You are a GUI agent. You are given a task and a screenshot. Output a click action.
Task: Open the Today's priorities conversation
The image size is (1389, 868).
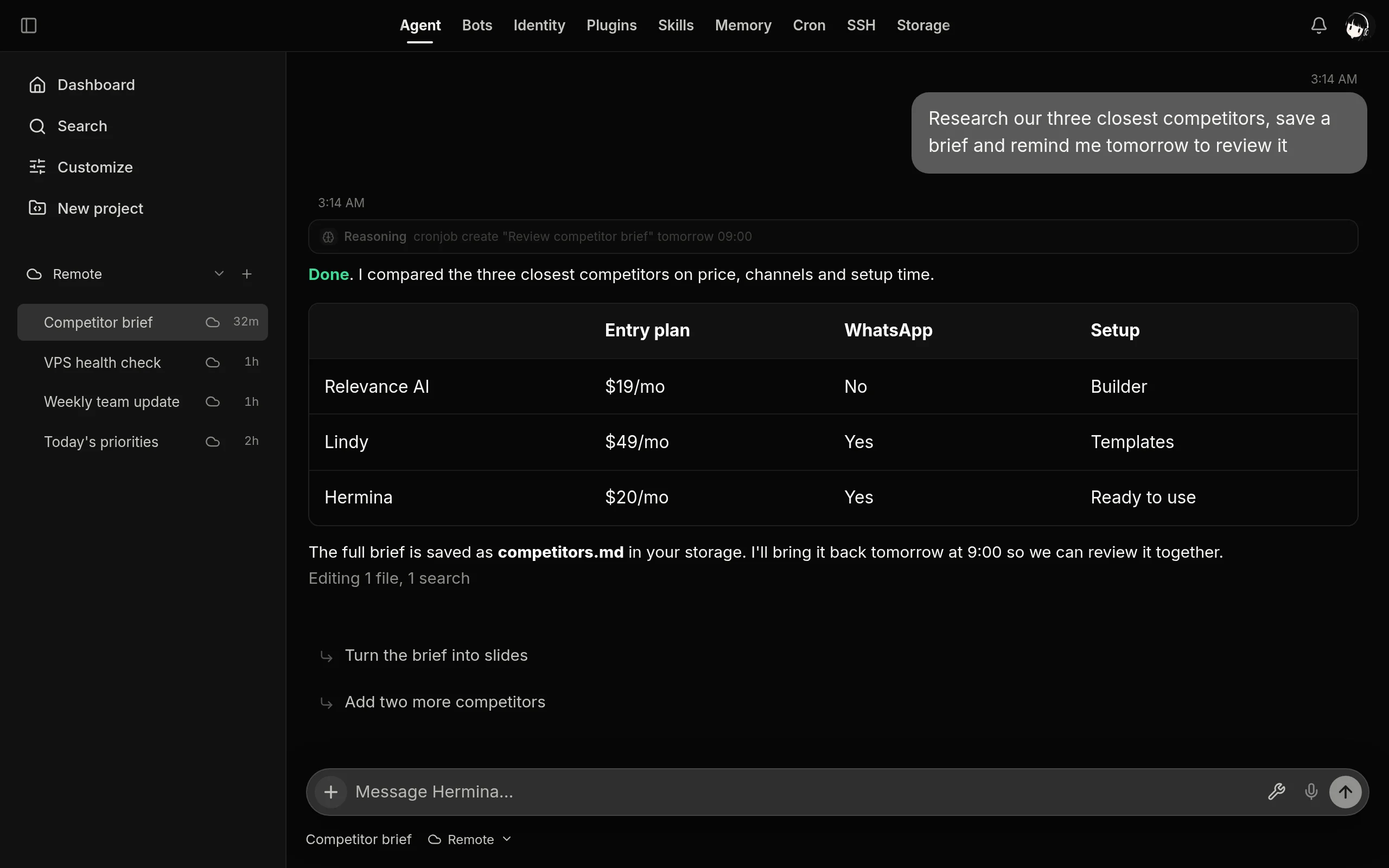click(x=142, y=442)
